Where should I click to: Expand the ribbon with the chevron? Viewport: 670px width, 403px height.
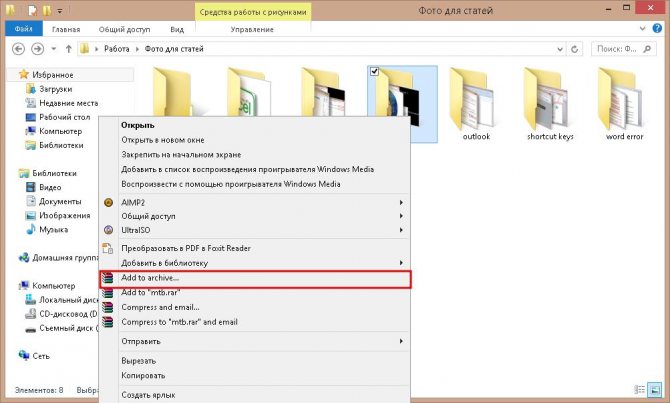642,29
